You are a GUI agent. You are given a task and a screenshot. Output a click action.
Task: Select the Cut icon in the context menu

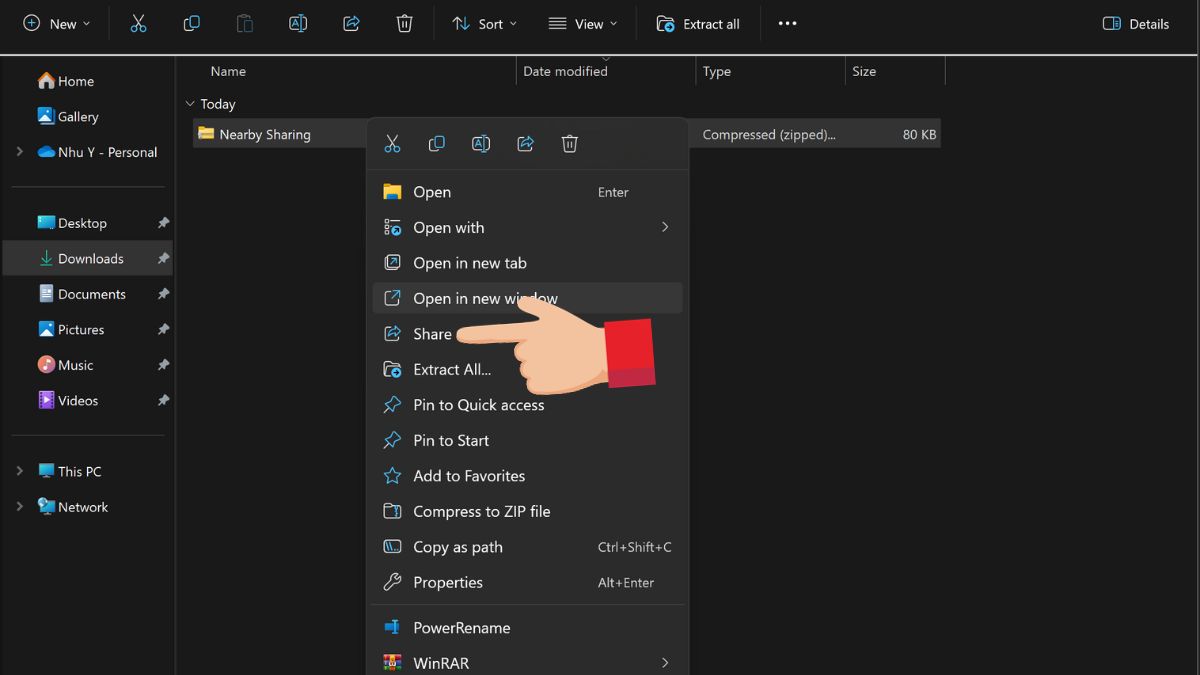[392, 143]
